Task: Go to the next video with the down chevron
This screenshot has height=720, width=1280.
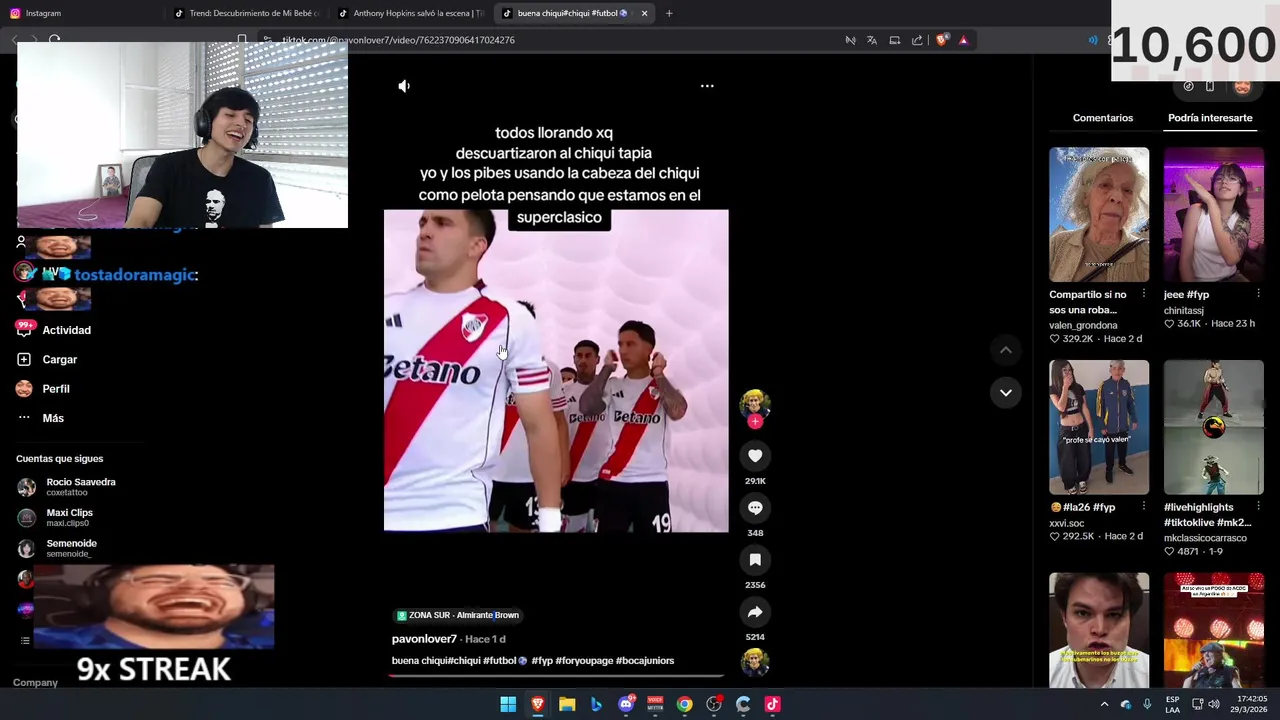Action: (x=1005, y=392)
